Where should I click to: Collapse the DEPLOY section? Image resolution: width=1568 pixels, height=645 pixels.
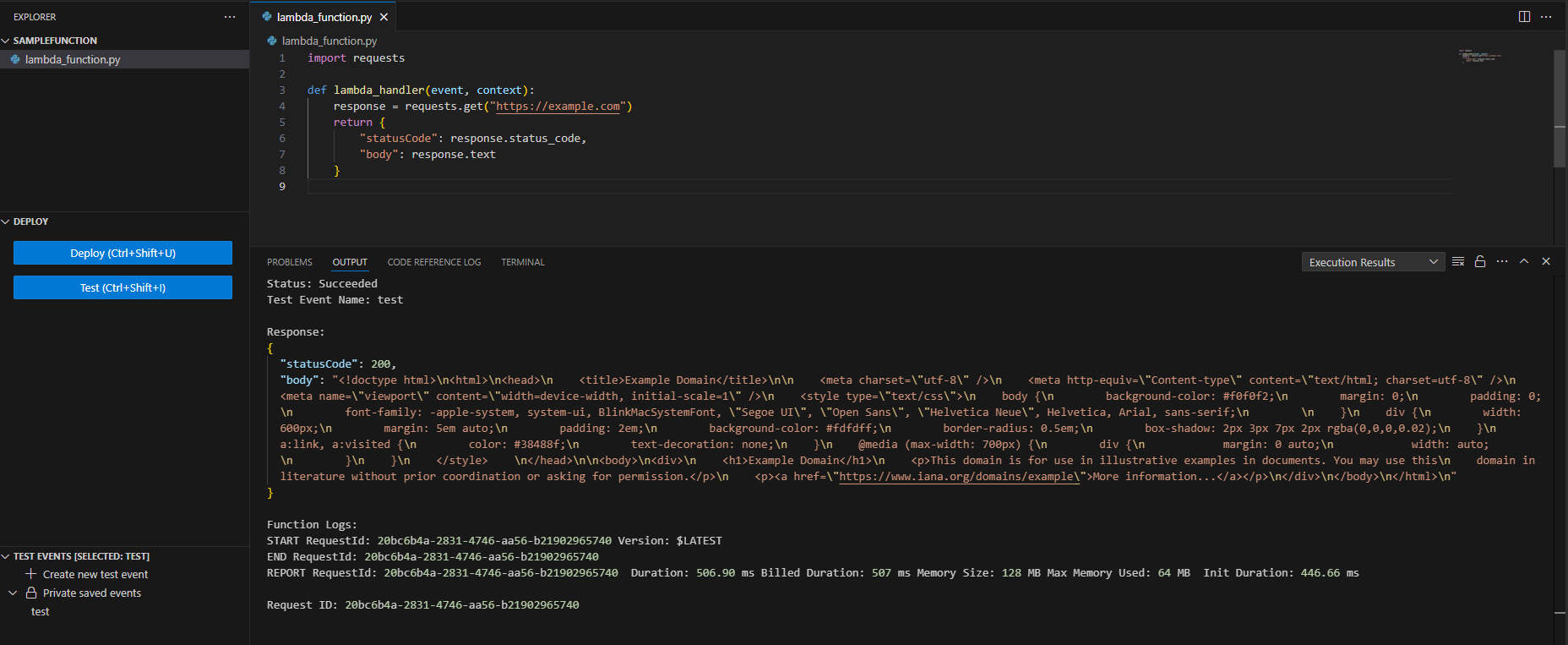click(6, 221)
